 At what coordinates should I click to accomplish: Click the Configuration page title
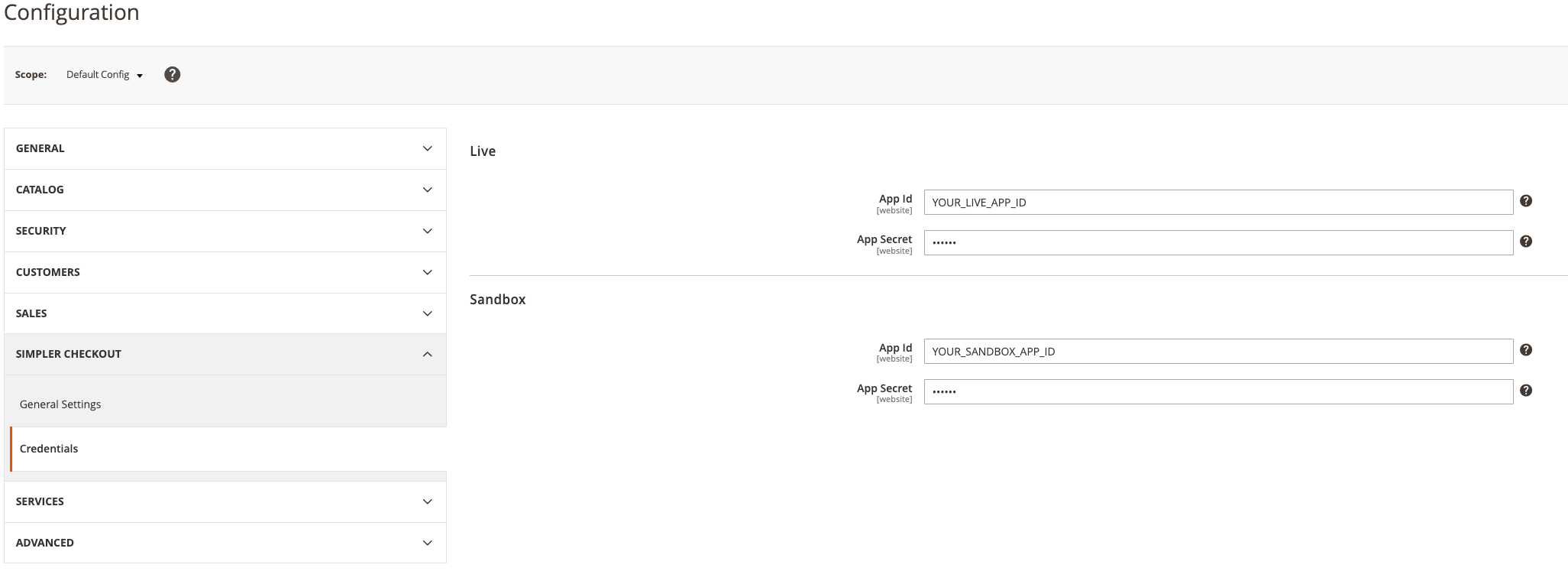click(x=72, y=12)
